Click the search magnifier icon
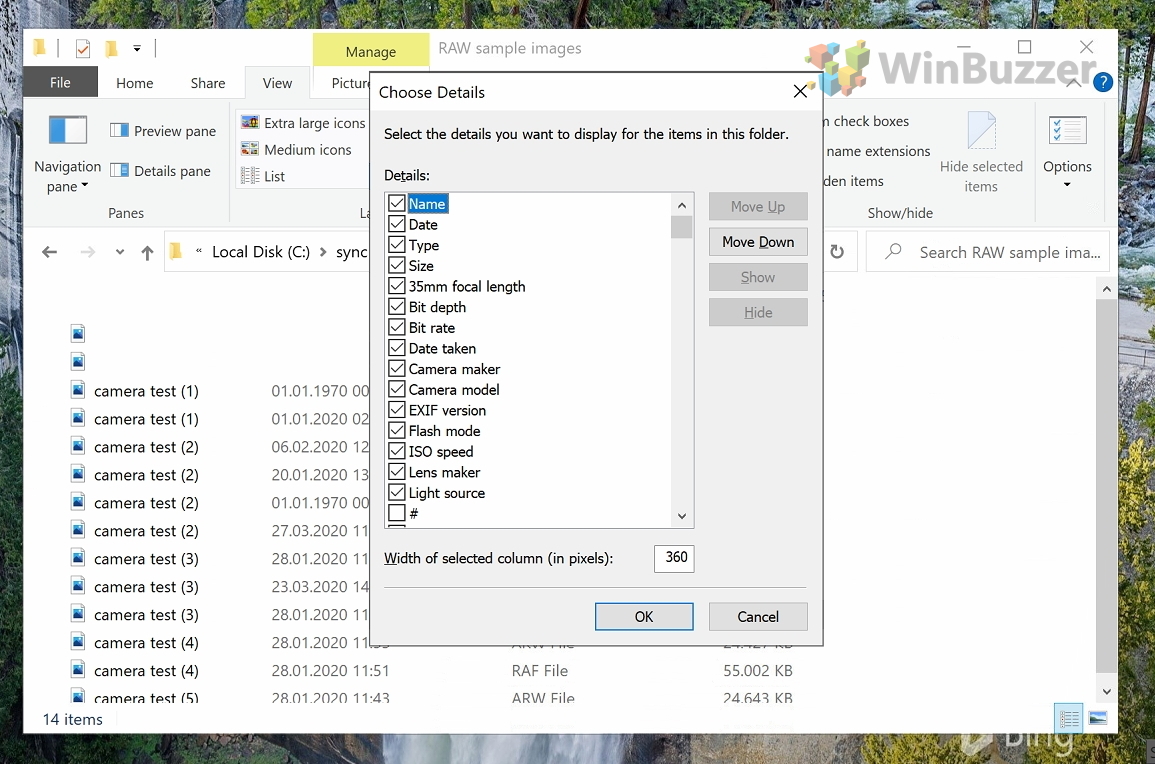Viewport: 1155px width, 764px height. (x=893, y=251)
